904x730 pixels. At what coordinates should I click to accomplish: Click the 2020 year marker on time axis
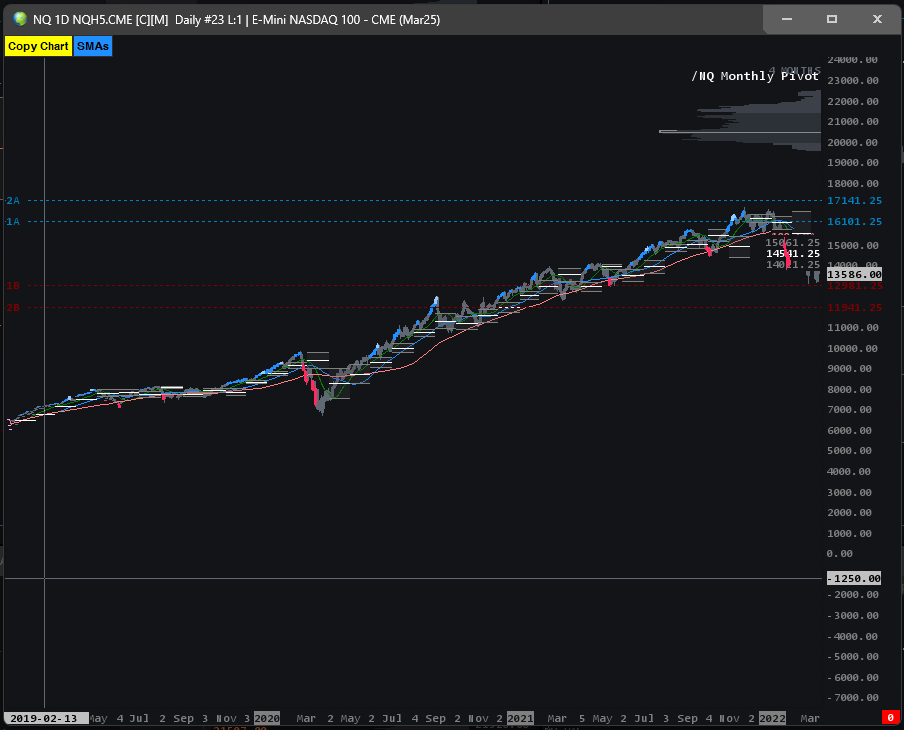pos(267,718)
